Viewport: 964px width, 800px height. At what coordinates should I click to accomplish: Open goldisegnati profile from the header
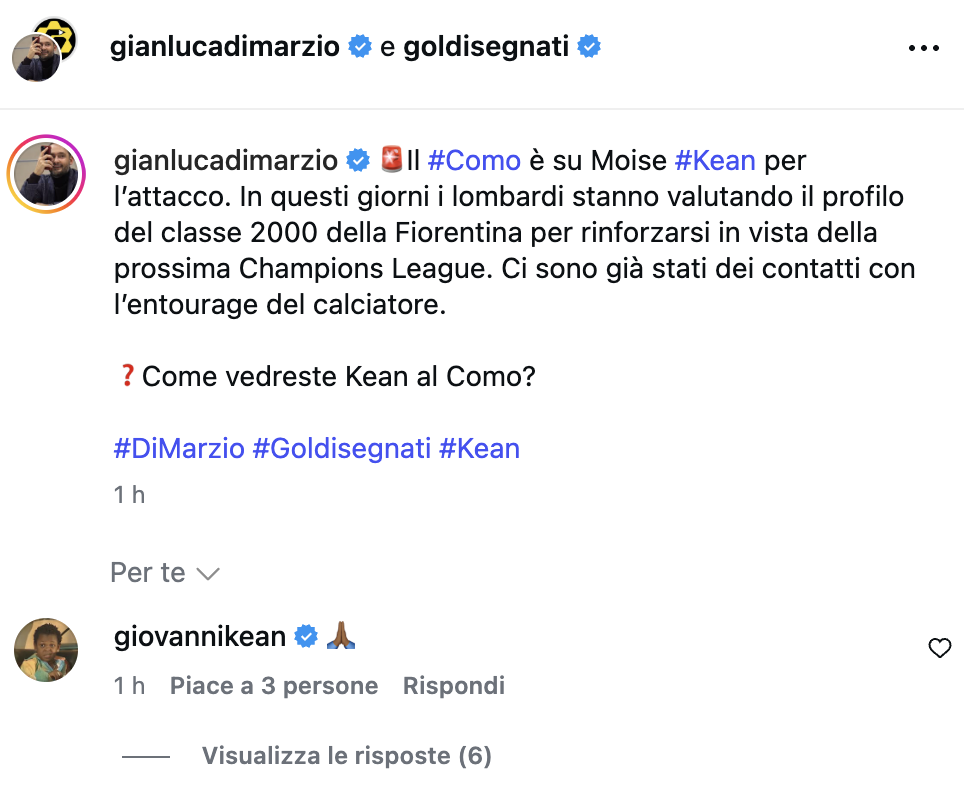click(486, 47)
